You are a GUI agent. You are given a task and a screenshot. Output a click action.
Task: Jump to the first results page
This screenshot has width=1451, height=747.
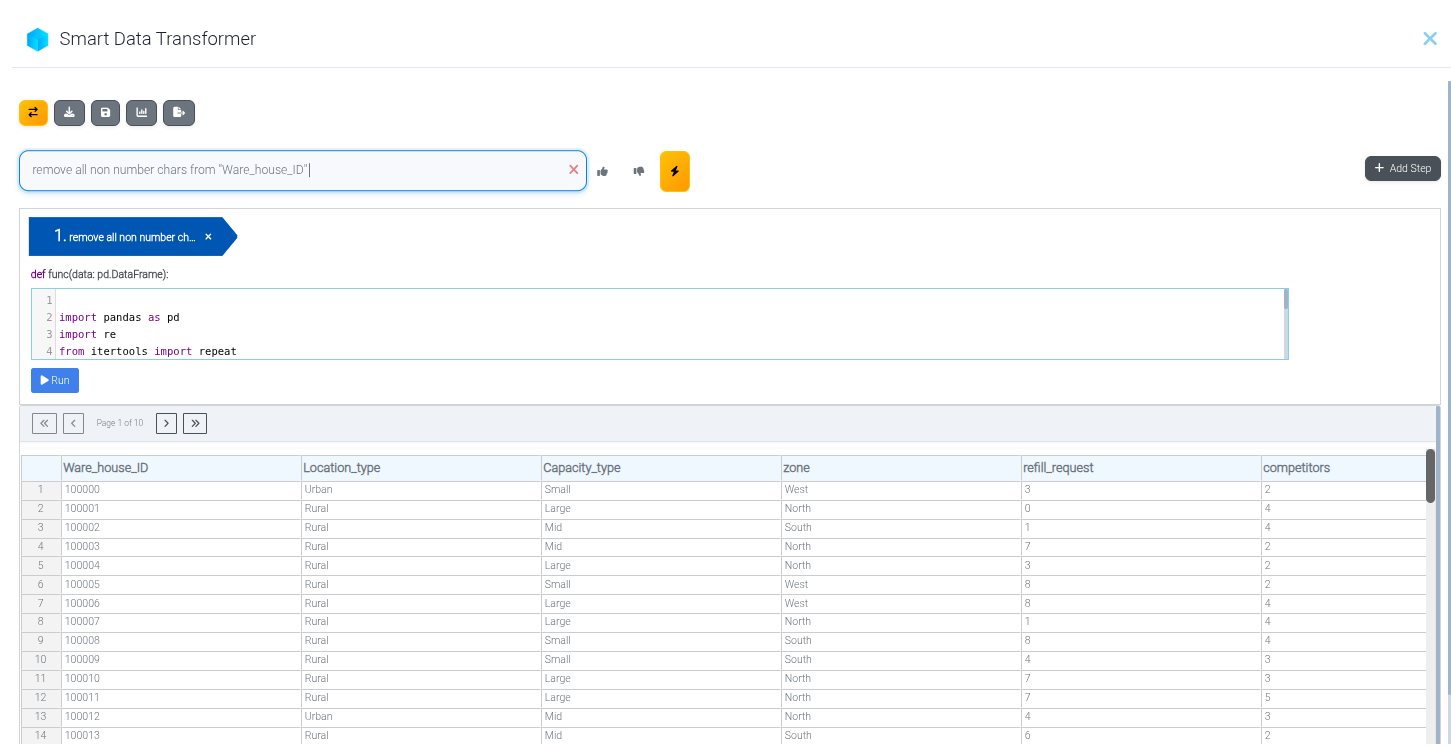tap(44, 423)
